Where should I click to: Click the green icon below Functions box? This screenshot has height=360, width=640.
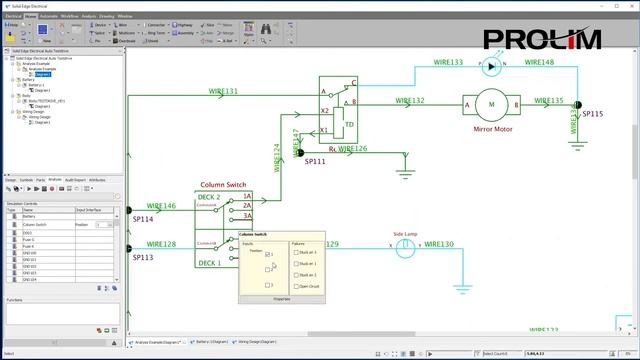click(x=107, y=331)
